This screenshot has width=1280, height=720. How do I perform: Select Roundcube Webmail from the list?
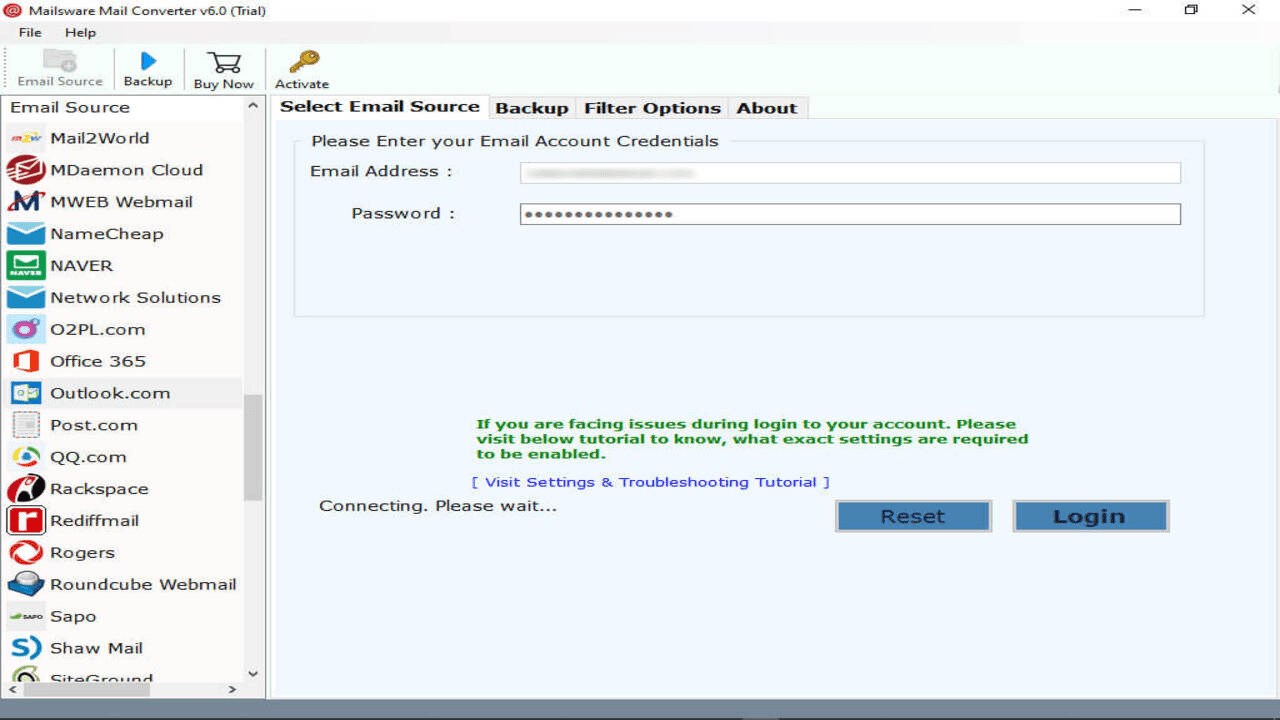(x=122, y=584)
